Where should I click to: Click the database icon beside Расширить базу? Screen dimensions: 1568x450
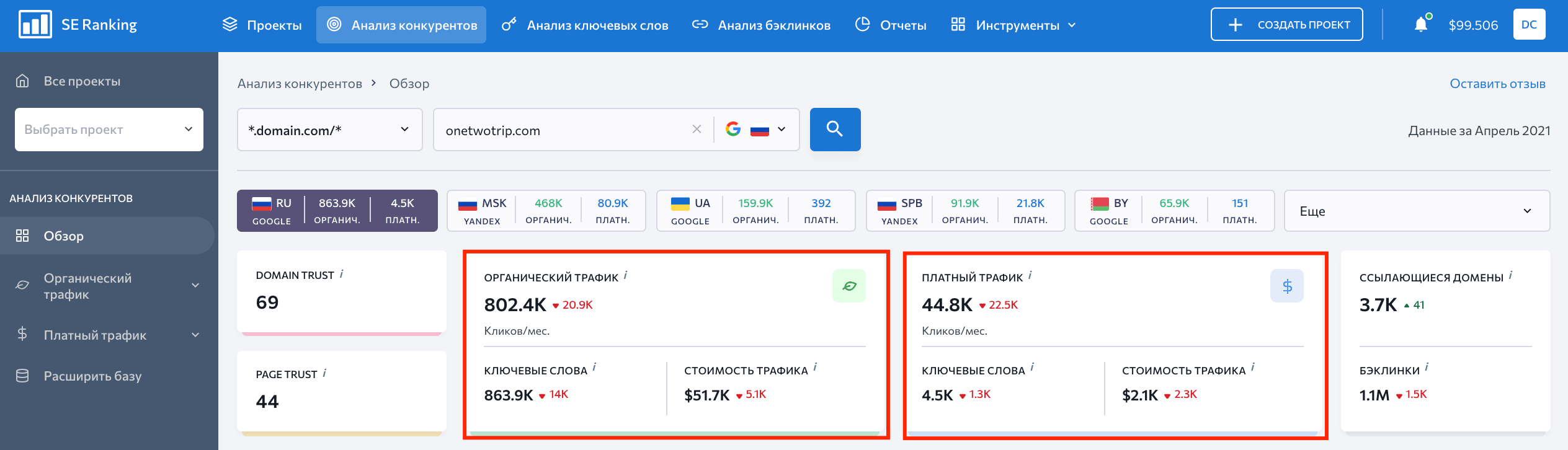click(x=22, y=376)
